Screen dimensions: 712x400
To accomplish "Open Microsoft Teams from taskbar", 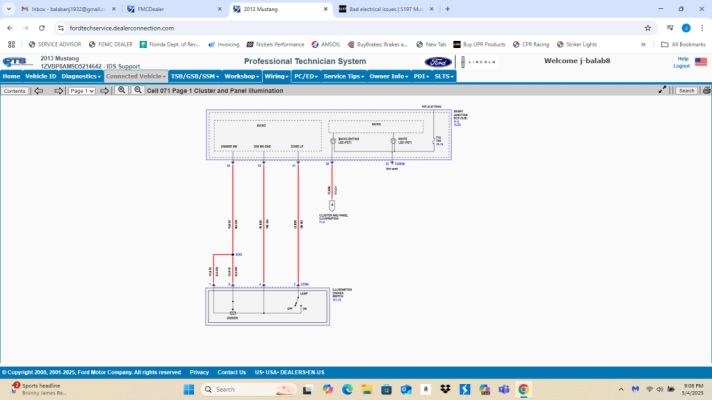I will click(x=504, y=390).
